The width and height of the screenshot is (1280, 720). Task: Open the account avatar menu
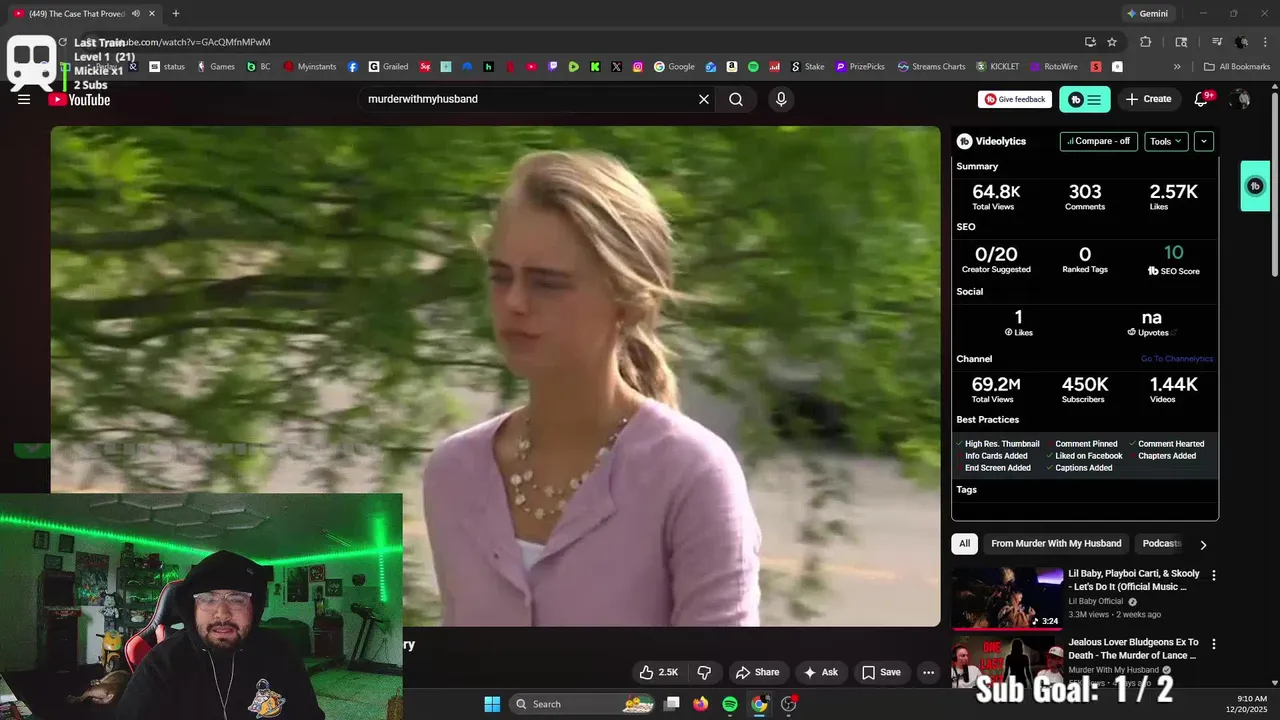1241,99
